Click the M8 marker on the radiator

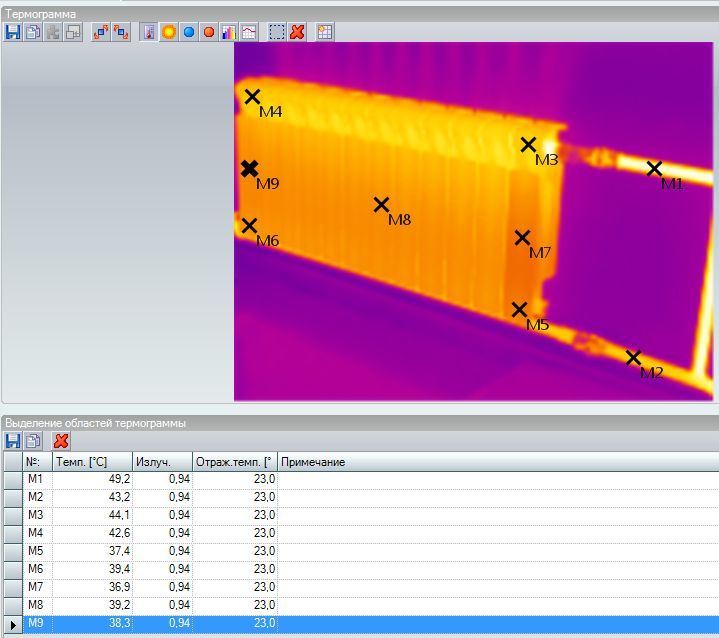381,204
